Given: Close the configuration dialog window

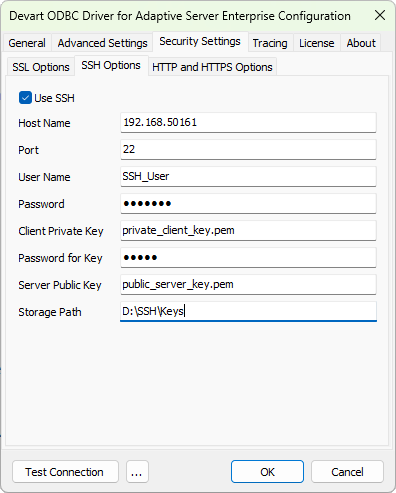Looking at the screenshot, I should pyautogui.click(x=380, y=15).
